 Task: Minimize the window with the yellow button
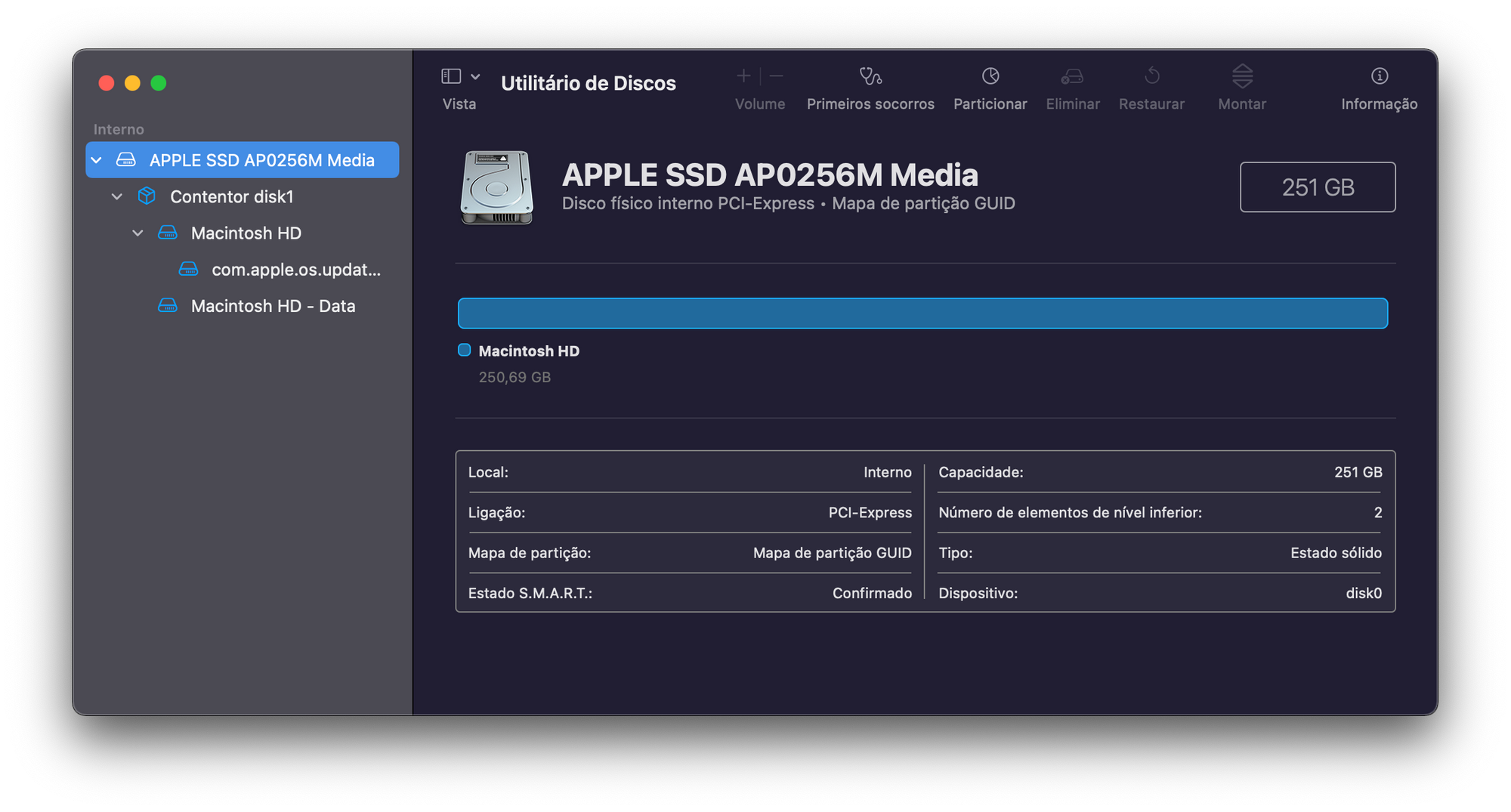click(132, 83)
